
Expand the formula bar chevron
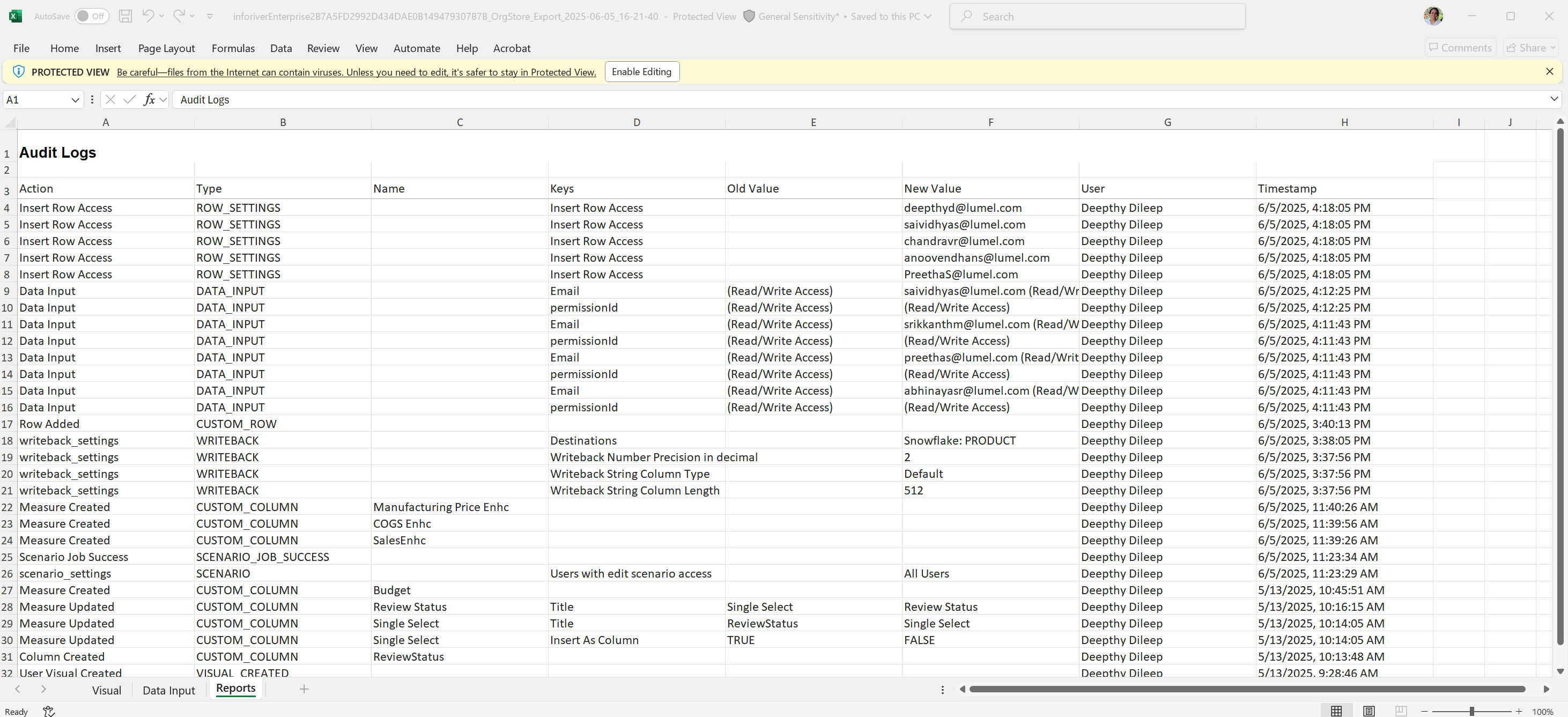1554,99
